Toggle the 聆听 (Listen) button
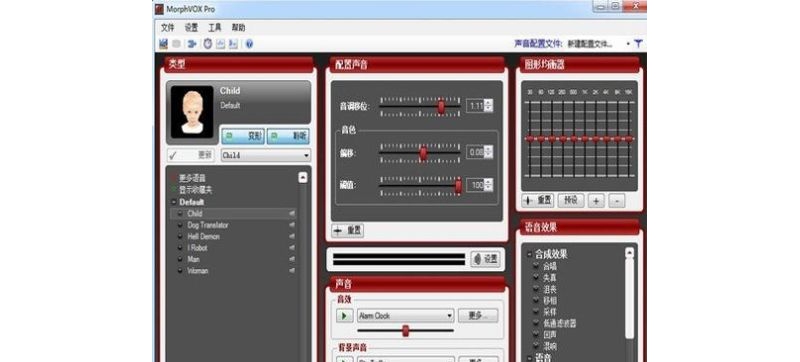This screenshot has height=362, width=800. click(x=288, y=137)
